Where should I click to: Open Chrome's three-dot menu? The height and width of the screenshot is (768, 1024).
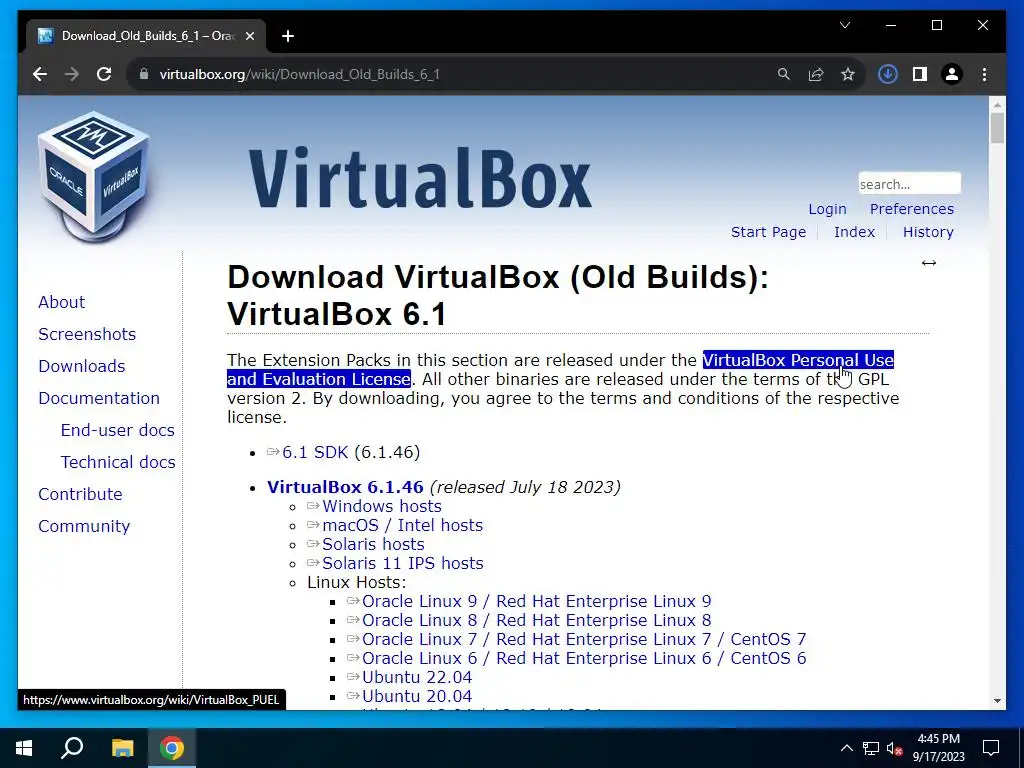pyautogui.click(x=984, y=74)
